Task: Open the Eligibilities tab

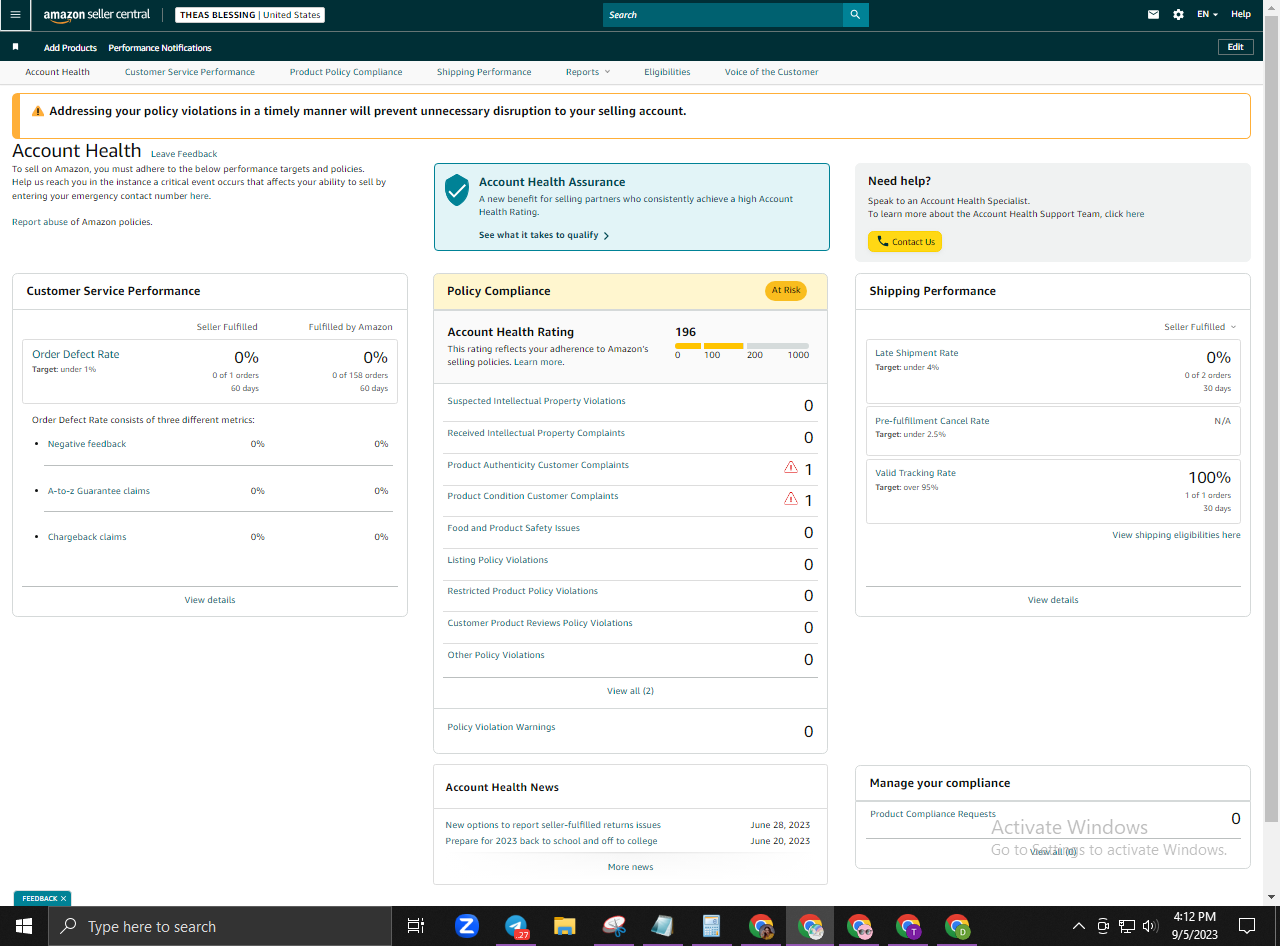Action: point(667,72)
